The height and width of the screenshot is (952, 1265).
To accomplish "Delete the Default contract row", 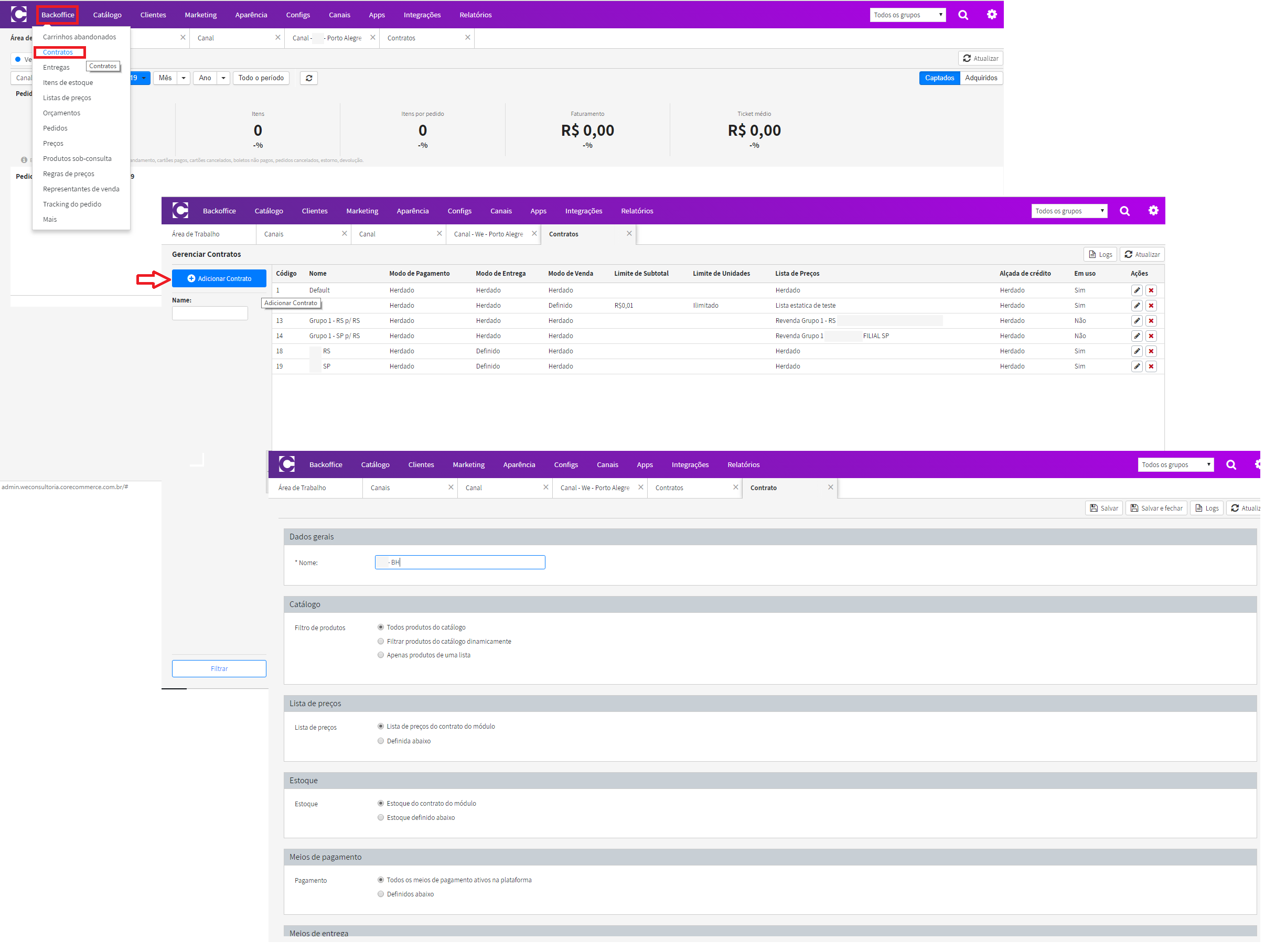I will click(1151, 290).
